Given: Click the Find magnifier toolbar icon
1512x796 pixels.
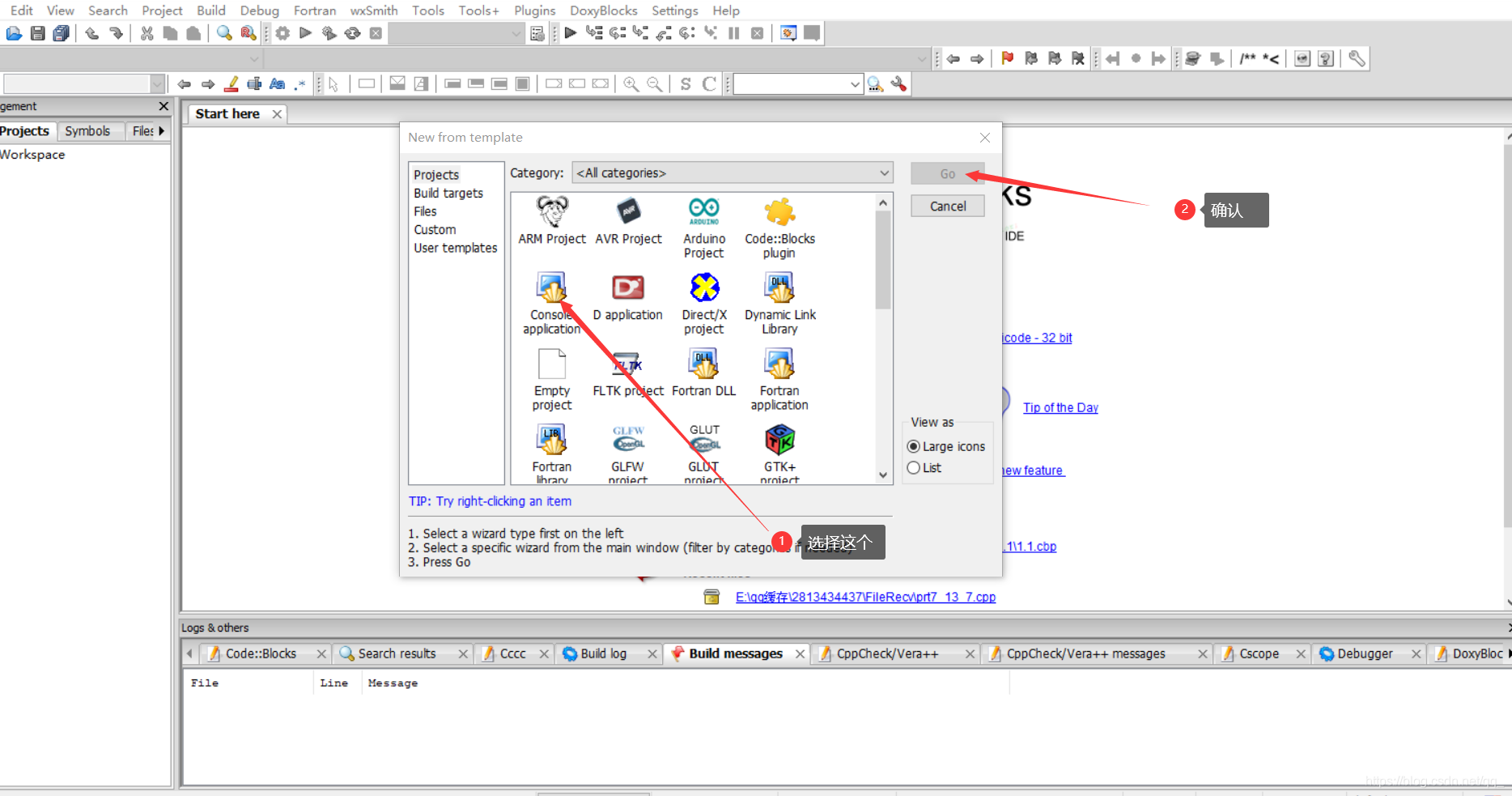Looking at the screenshot, I should [224, 33].
